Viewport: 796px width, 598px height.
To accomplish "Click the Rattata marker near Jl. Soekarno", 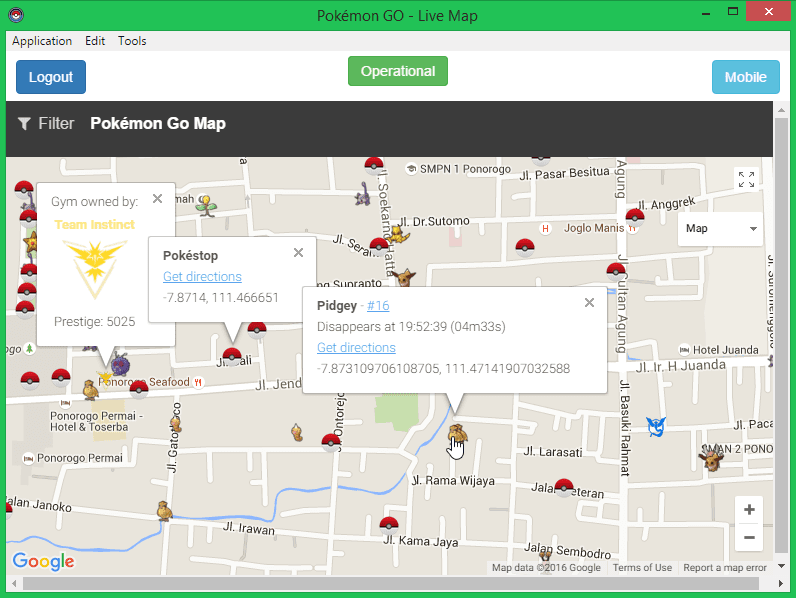I will click(362, 194).
